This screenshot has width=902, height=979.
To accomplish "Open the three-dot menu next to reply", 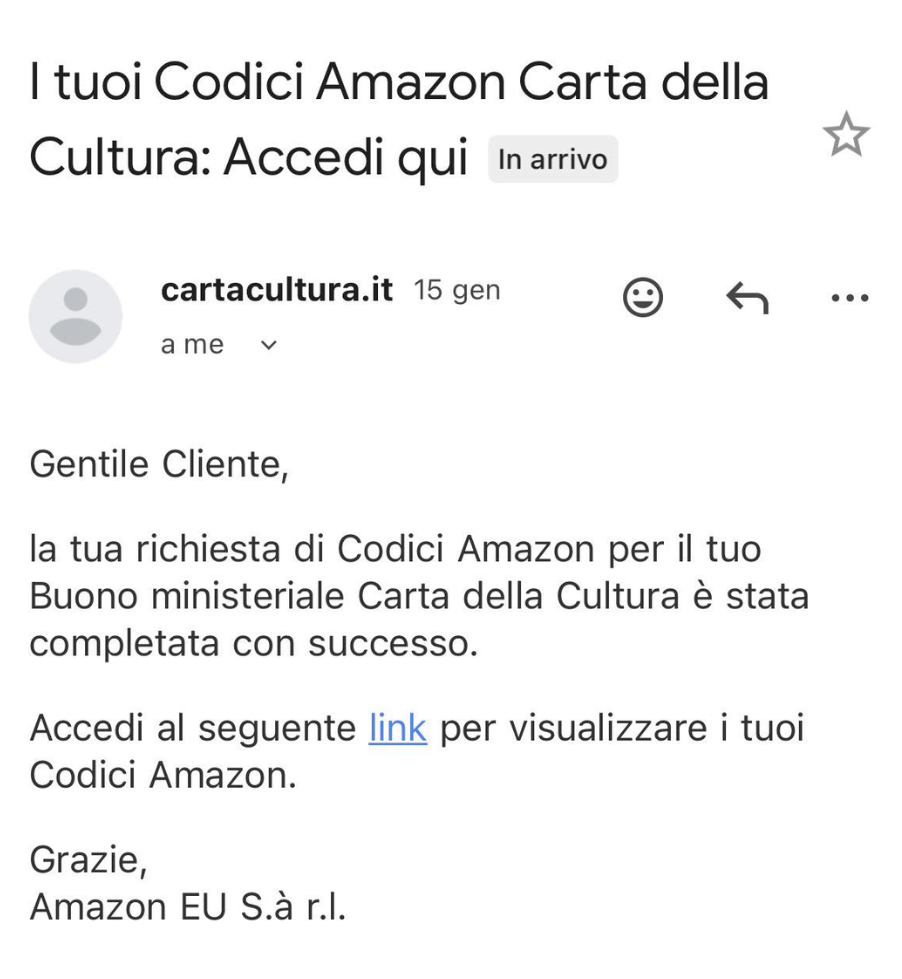I will 851,296.
